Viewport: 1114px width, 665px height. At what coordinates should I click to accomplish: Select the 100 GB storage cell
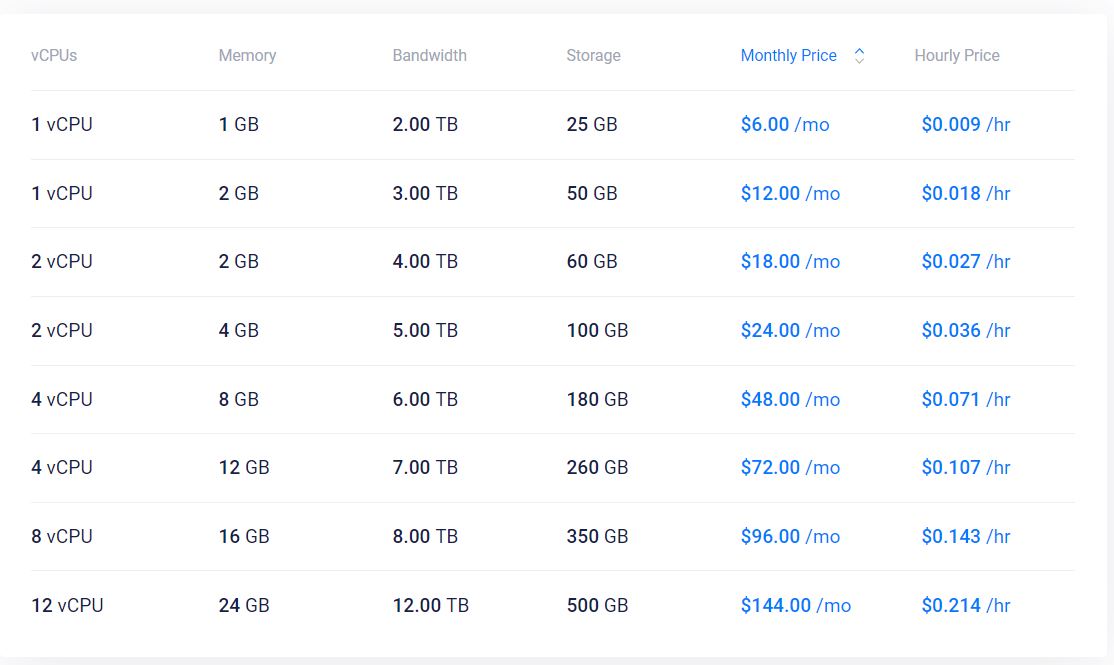pyautogui.click(x=596, y=330)
